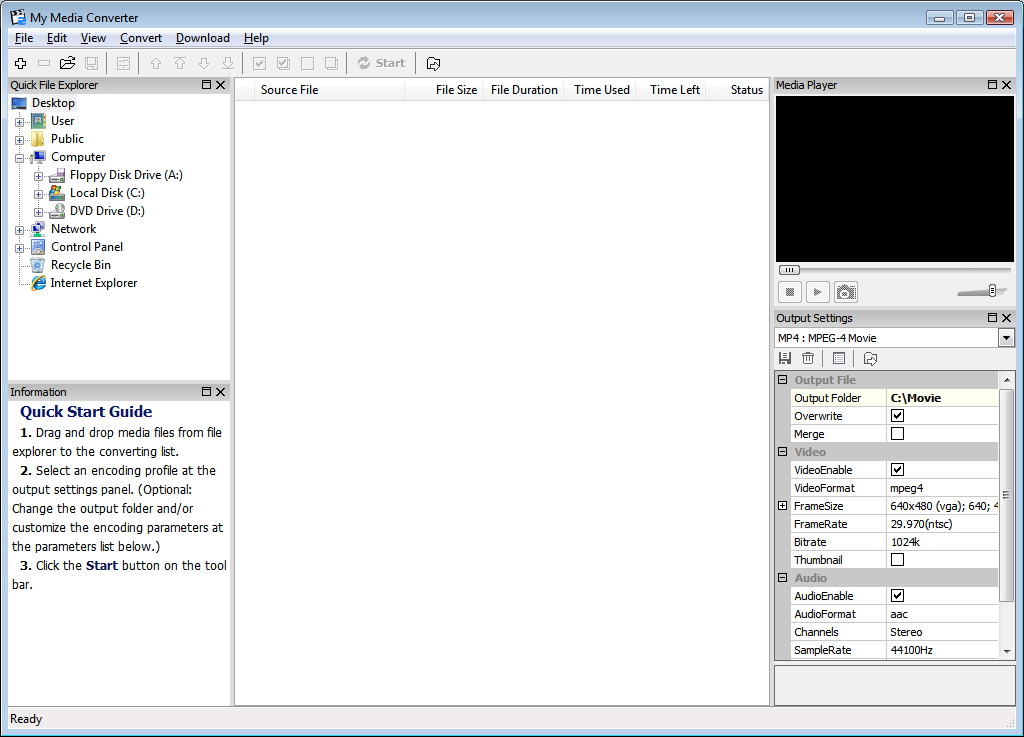Click the profile list icon in Output Settings
The height and width of the screenshot is (737, 1024).
pyautogui.click(x=839, y=358)
